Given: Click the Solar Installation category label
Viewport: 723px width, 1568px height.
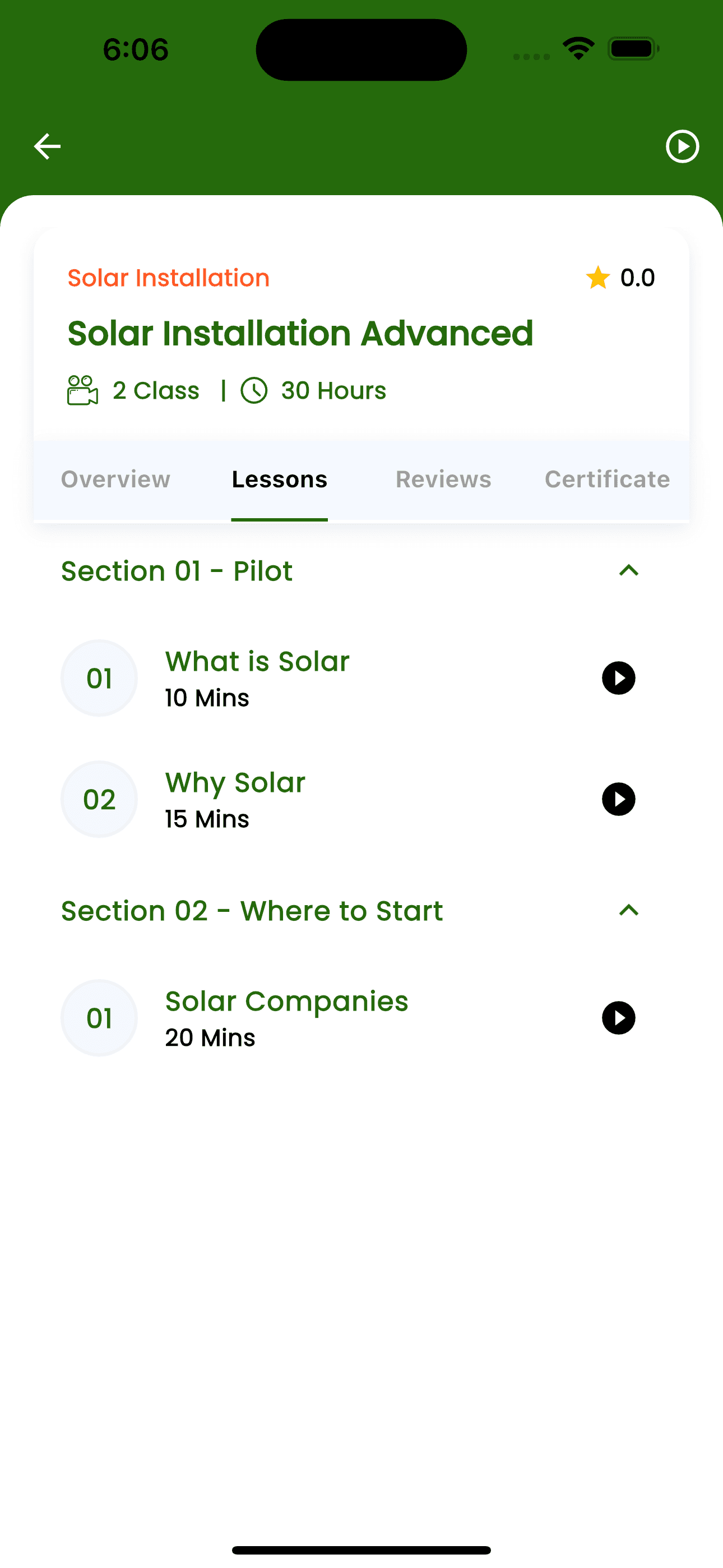Looking at the screenshot, I should coord(169,277).
